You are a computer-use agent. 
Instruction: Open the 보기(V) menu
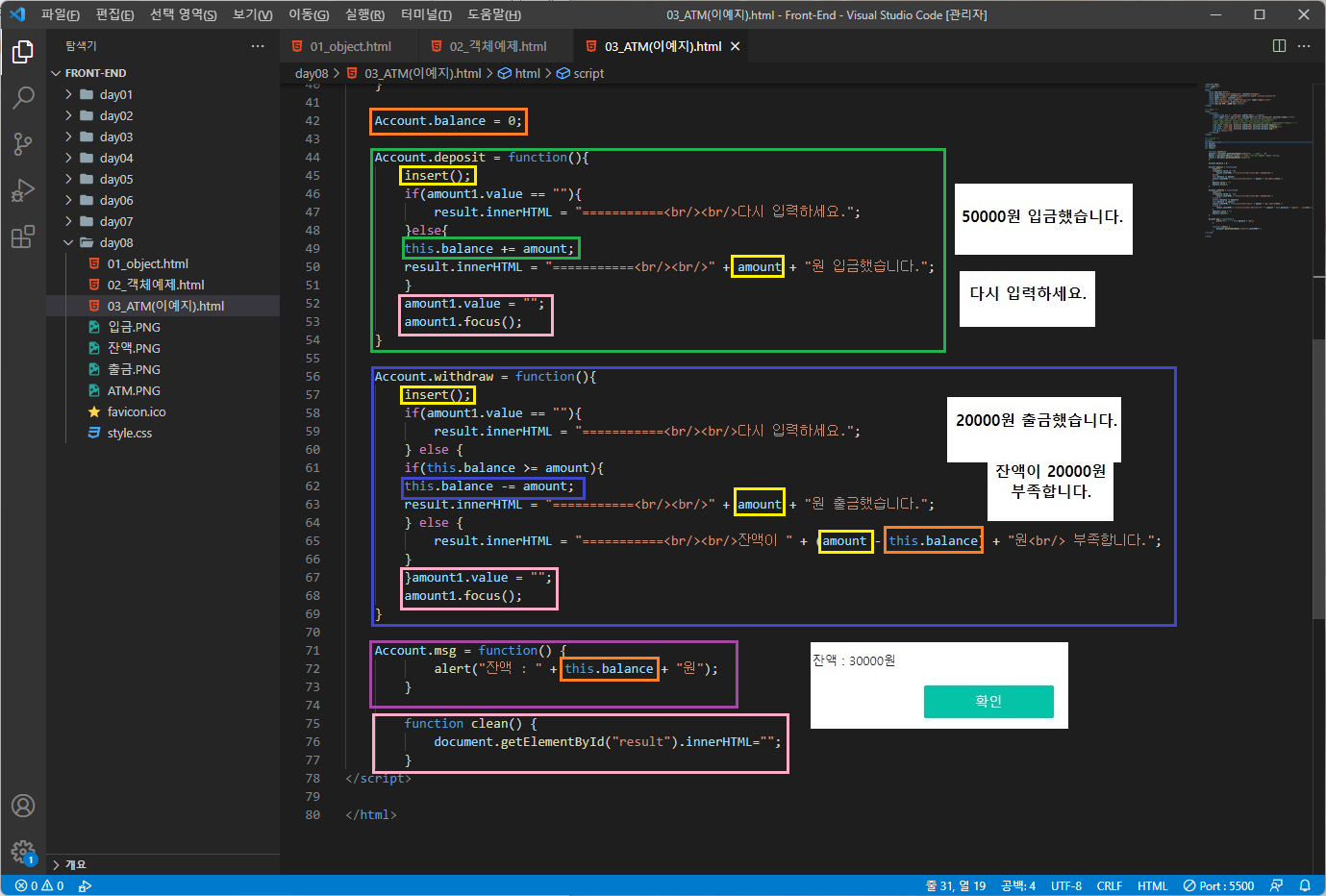pos(253,14)
